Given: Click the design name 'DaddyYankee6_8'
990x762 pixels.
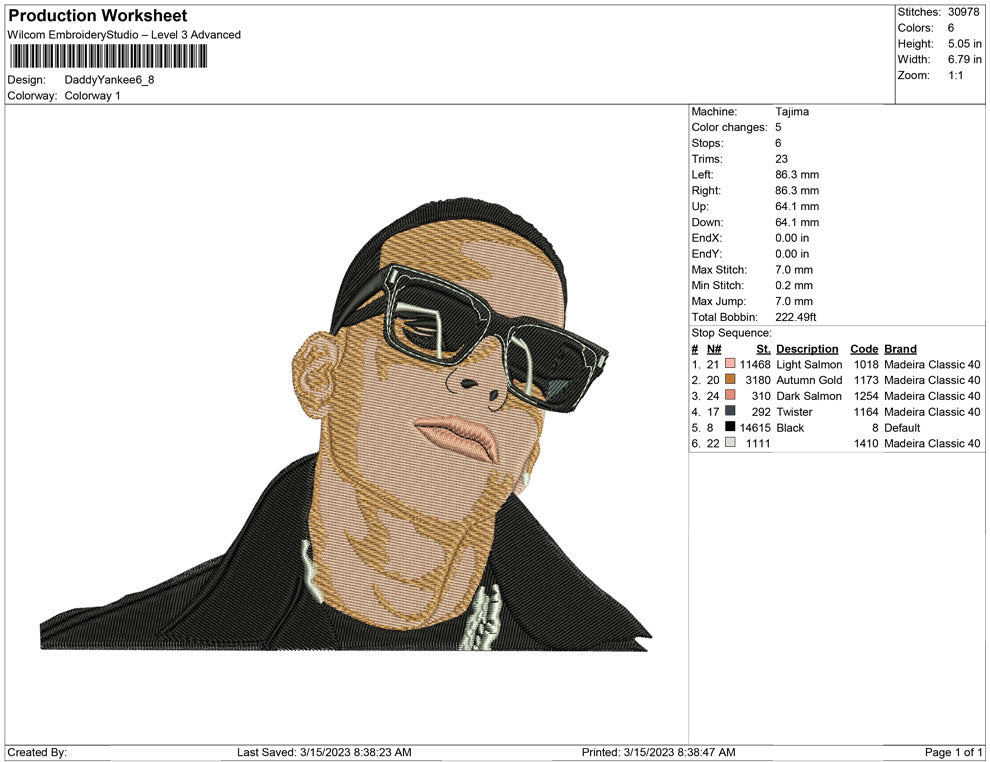Looking at the screenshot, I should tap(109, 80).
